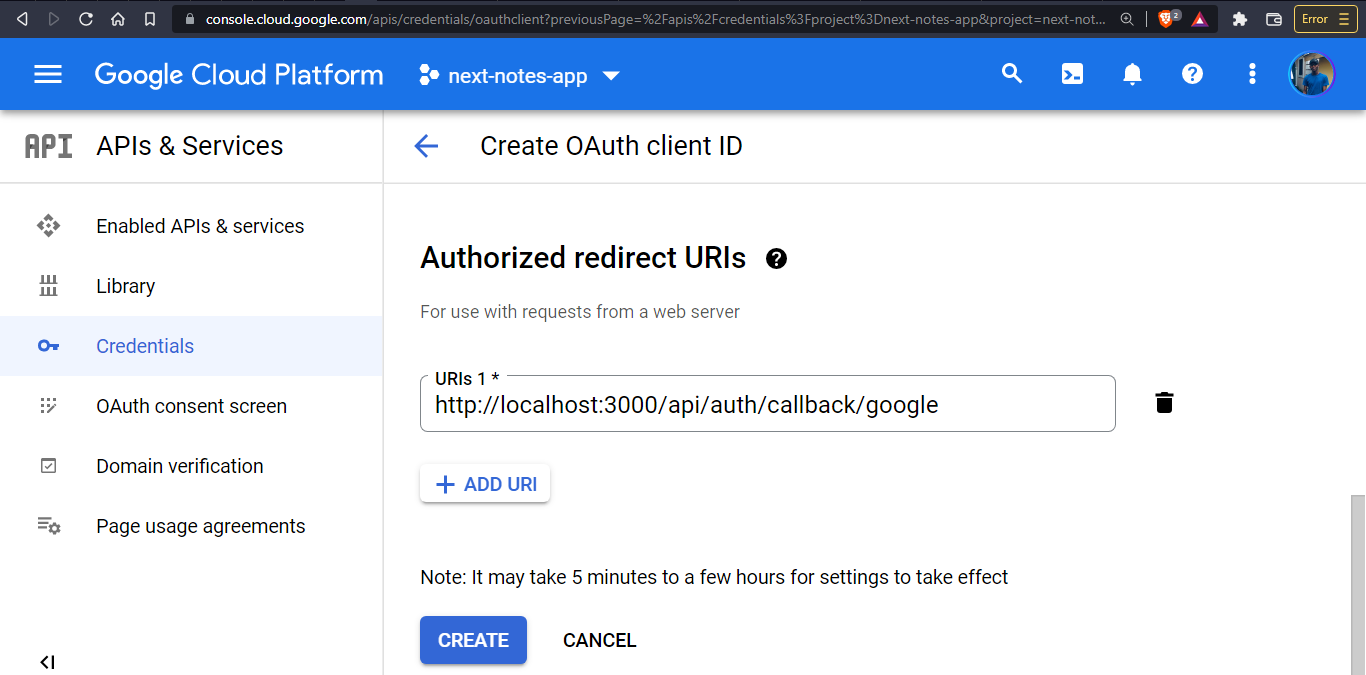The image size is (1366, 675).
Task: Click ADD URI button
Action: tap(485, 484)
